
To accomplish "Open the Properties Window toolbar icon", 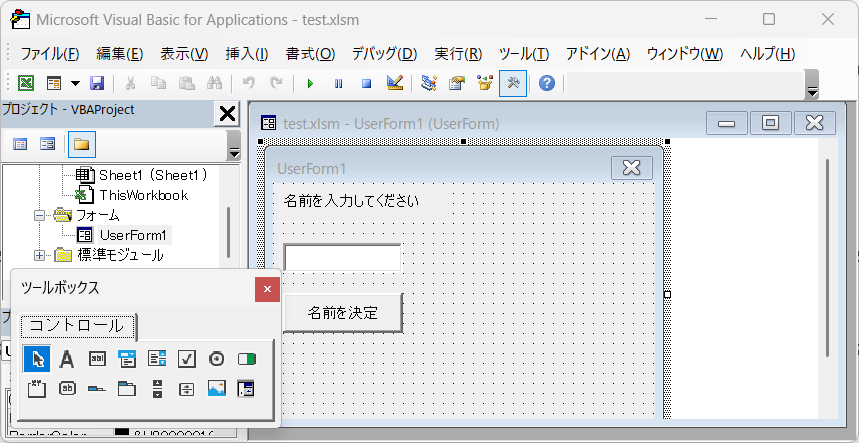I will (x=457, y=84).
